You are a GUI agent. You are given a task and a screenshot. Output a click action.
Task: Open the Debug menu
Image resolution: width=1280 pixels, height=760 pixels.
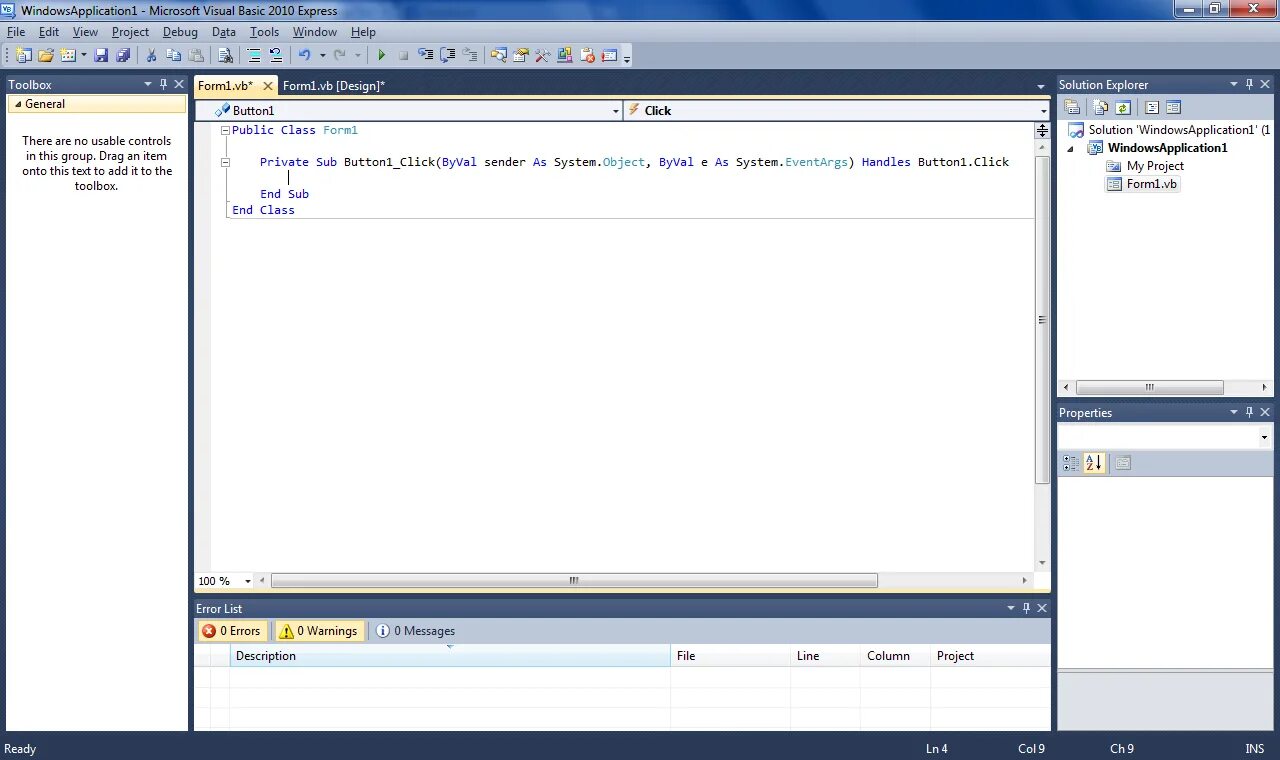(180, 32)
